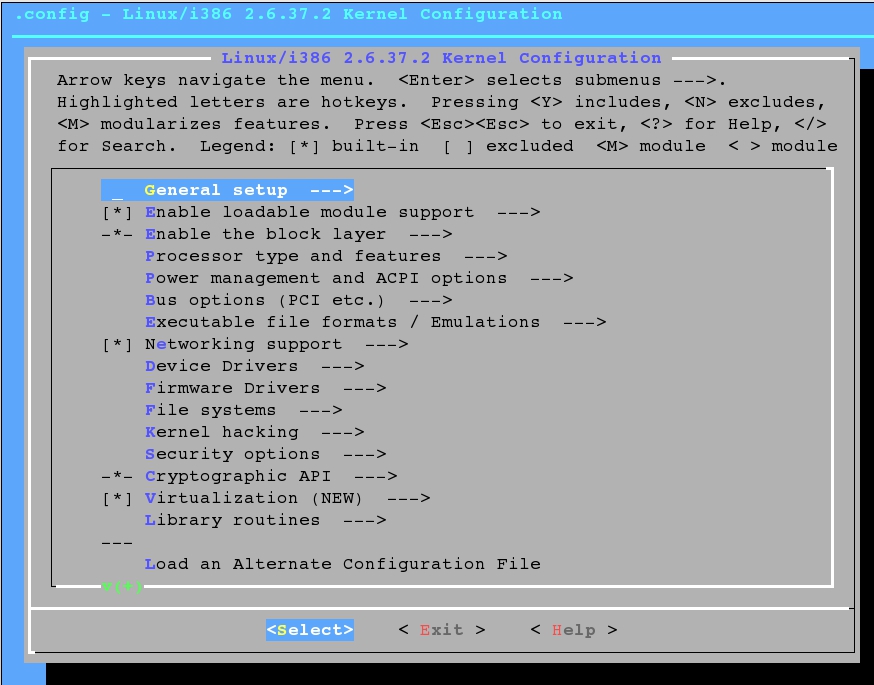Click the green scroll-down indicator below the list
The width and height of the screenshot is (874, 685).
(123, 586)
